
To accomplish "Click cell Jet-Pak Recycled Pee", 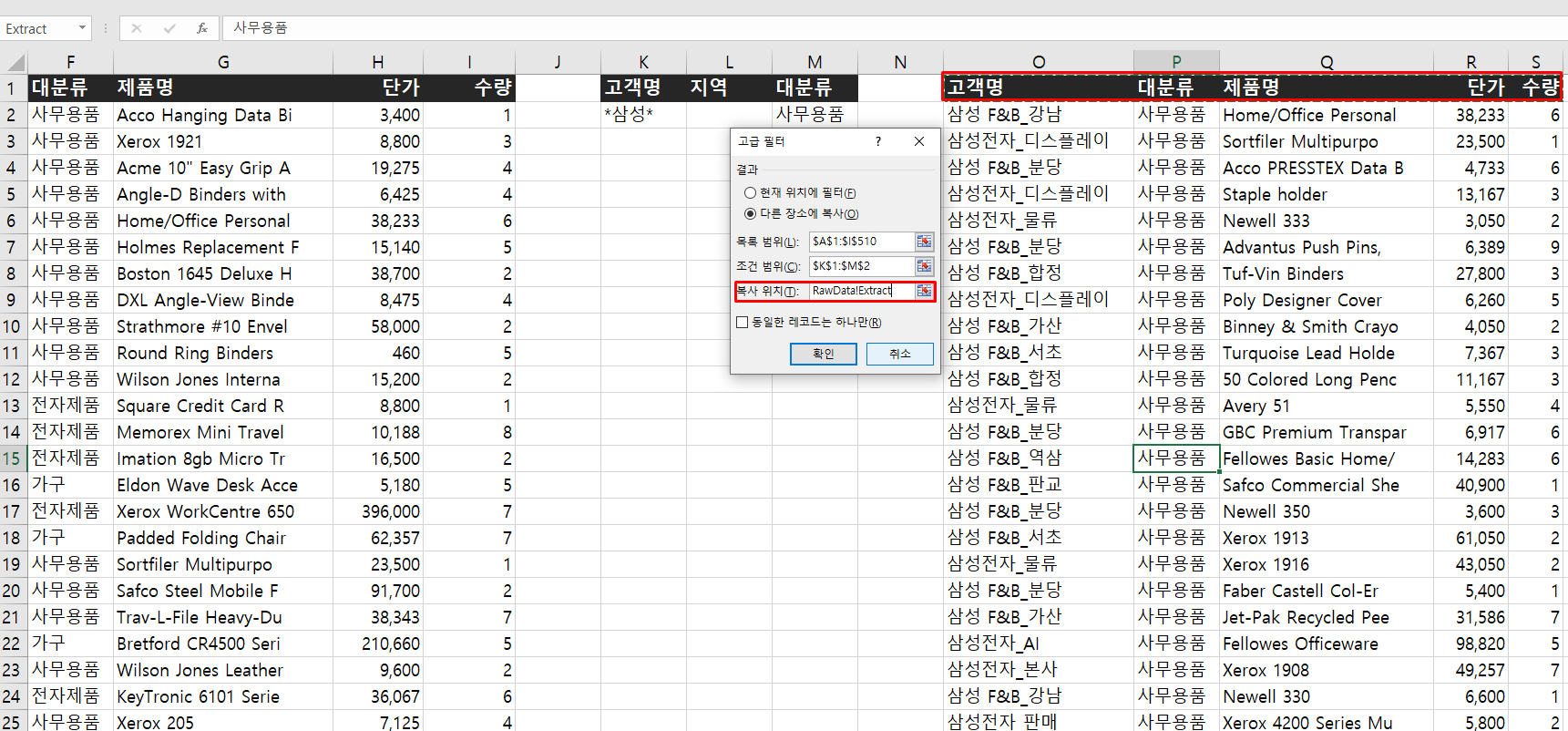I will [x=1327, y=617].
